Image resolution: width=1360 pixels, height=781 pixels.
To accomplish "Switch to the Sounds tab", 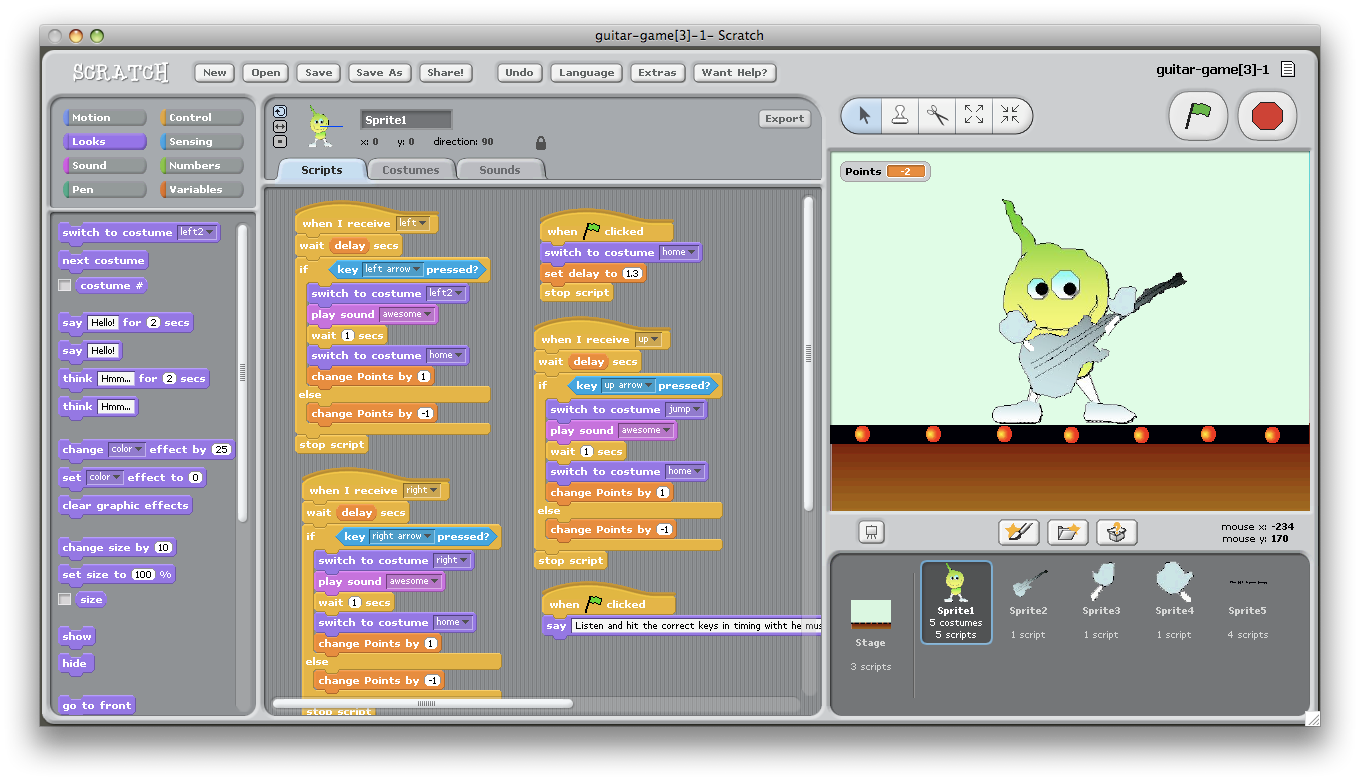I will (x=500, y=170).
